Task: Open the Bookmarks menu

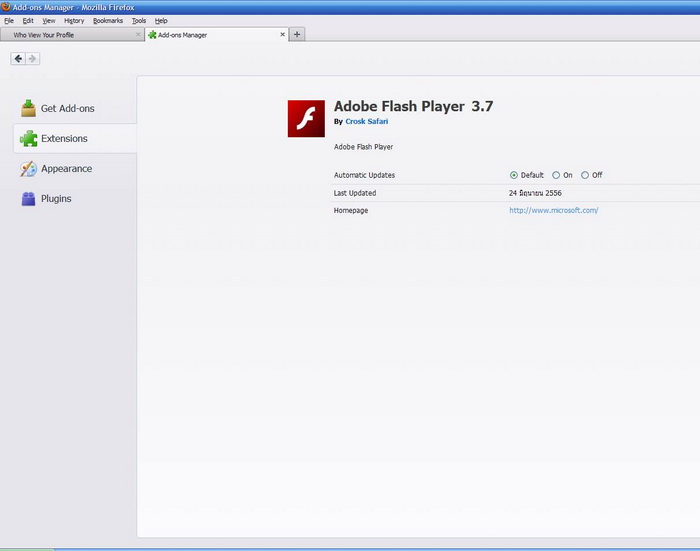Action: point(108,21)
